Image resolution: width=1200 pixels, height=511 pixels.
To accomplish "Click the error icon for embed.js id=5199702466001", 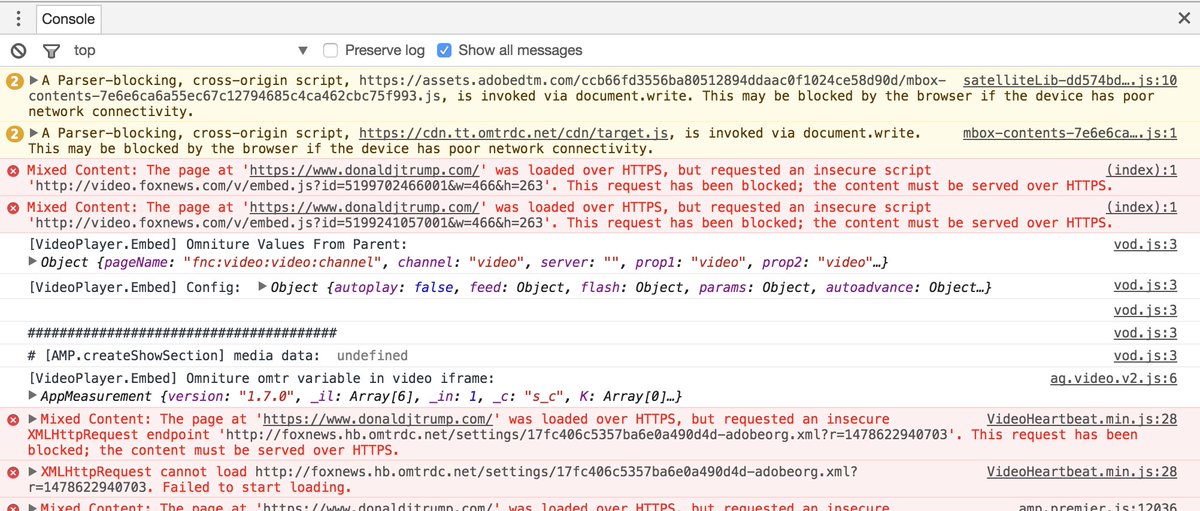I will (x=14, y=171).
